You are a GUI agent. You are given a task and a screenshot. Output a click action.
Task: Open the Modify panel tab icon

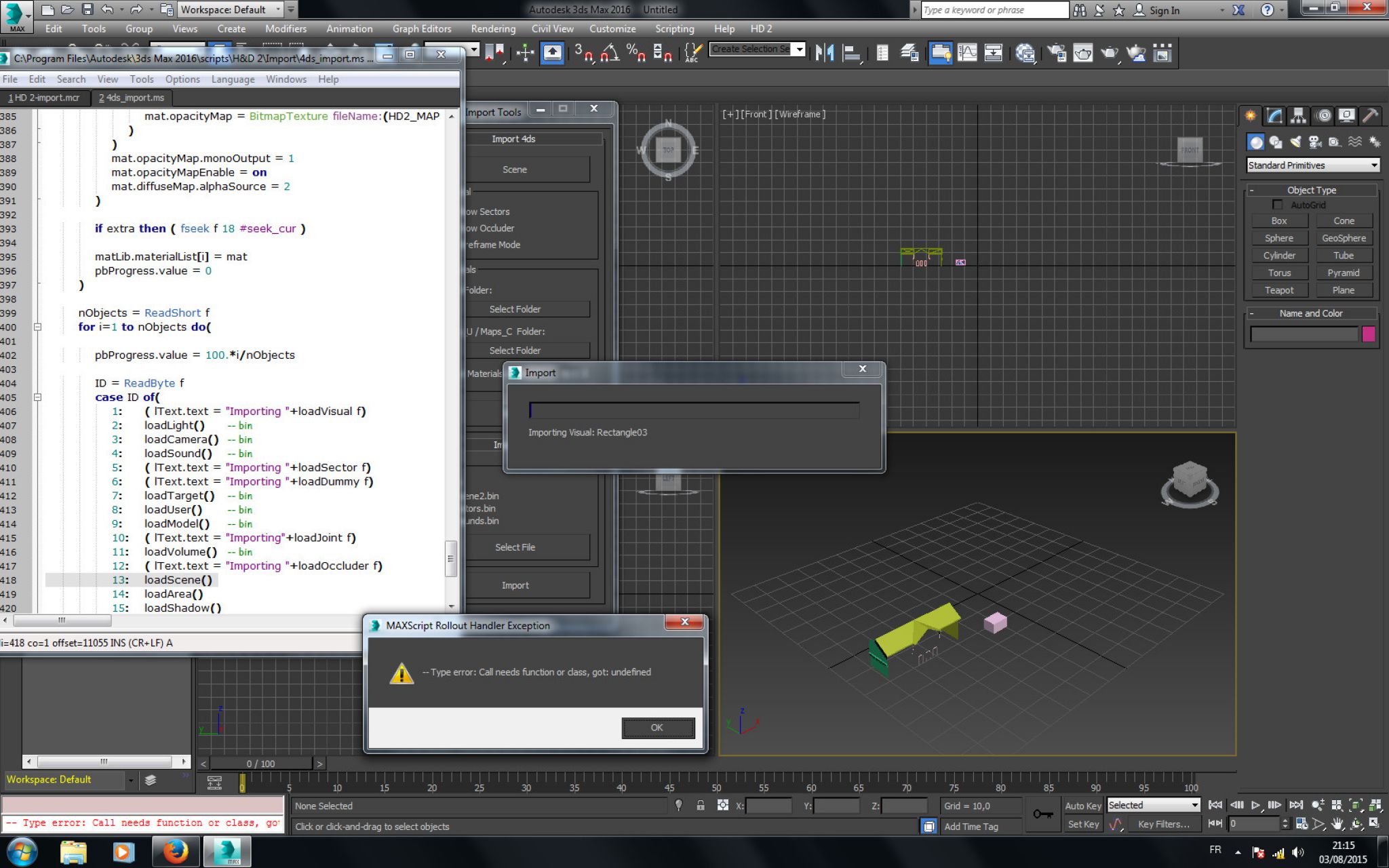1274,115
